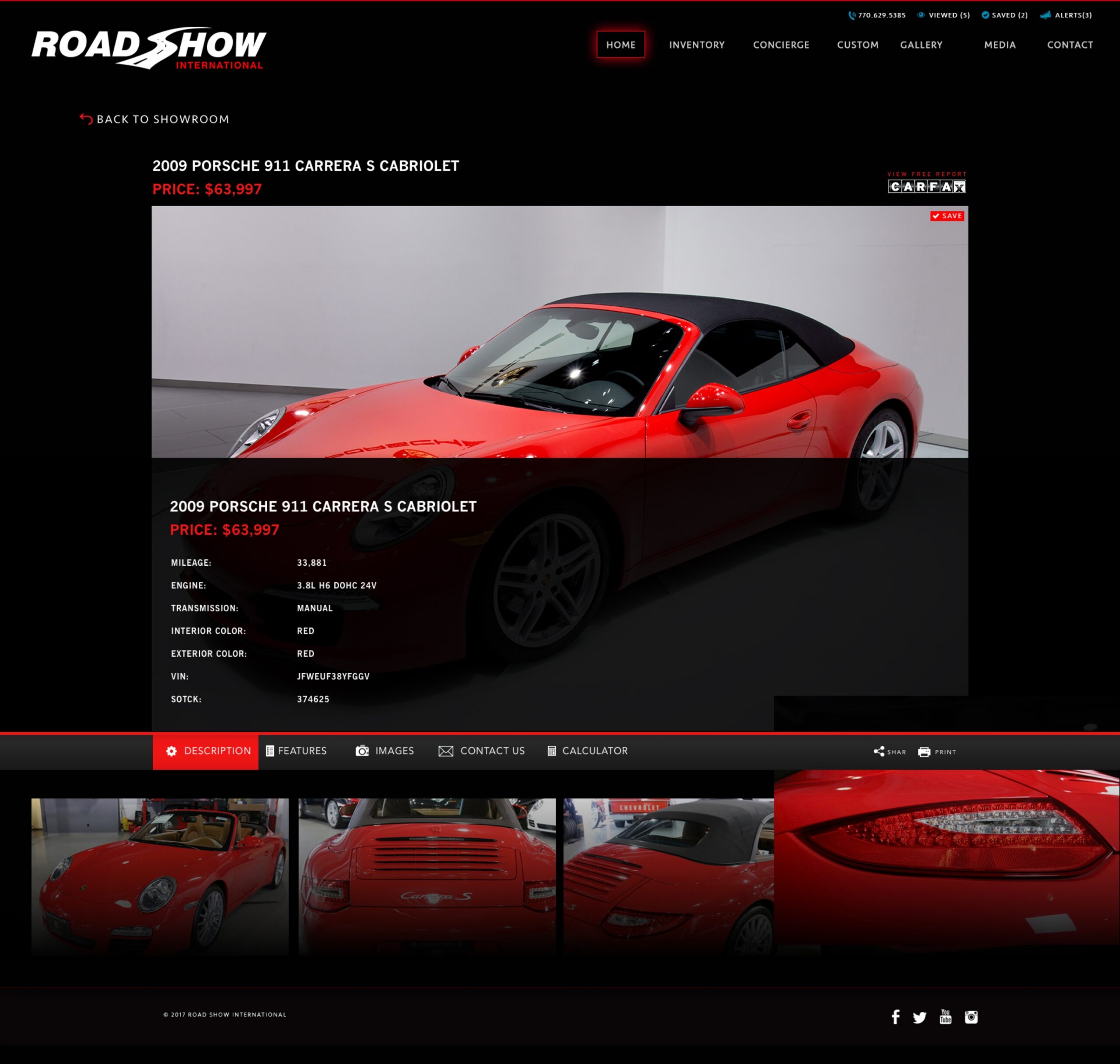Screen dimensions: 1120x1064
Task: Click the camera icon beside Images
Action: tap(362, 751)
